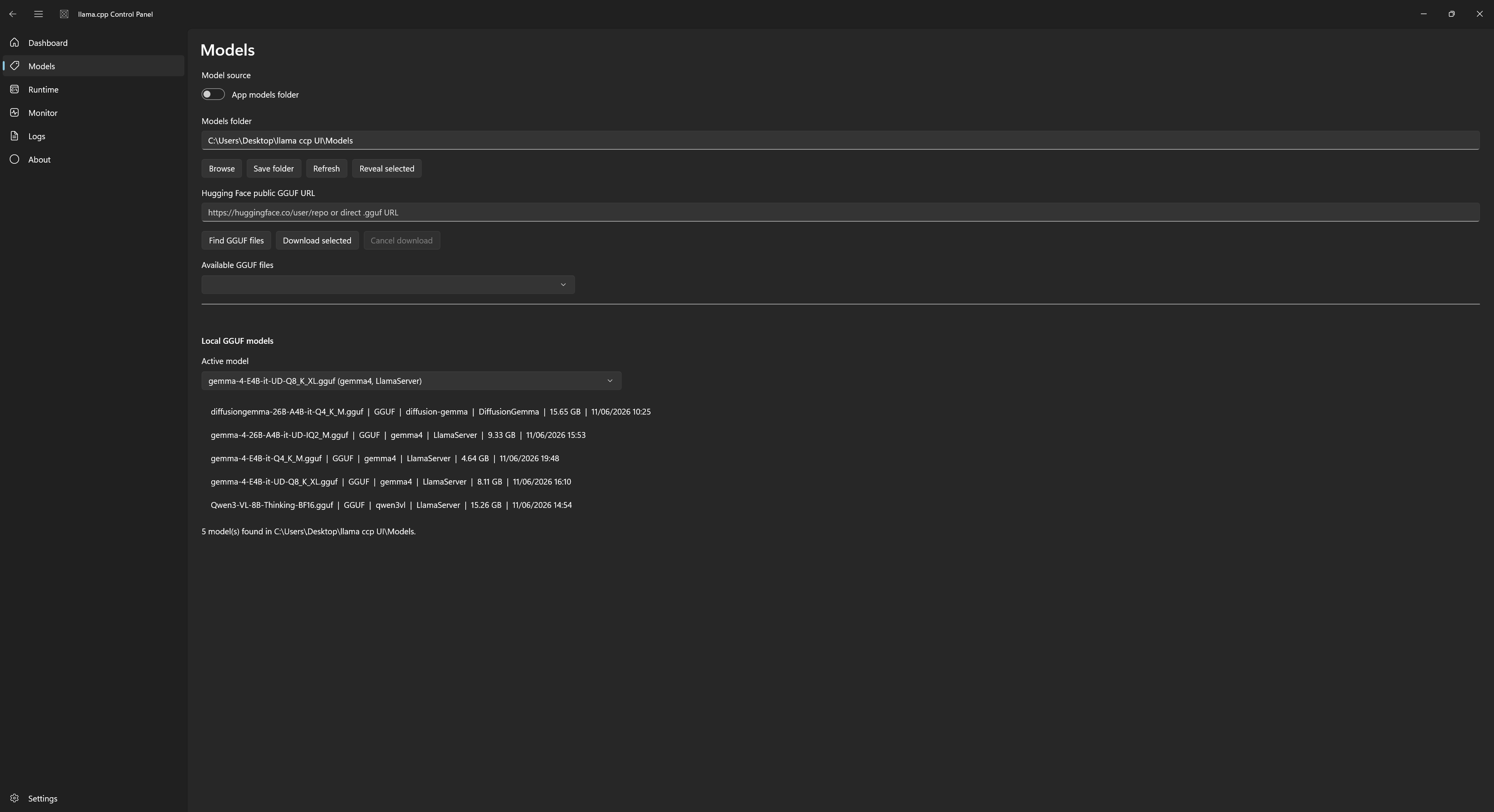The height and width of the screenshot is (812, 1494).
Task: Click the Settings gear icon
Action: tap(14, 798)
